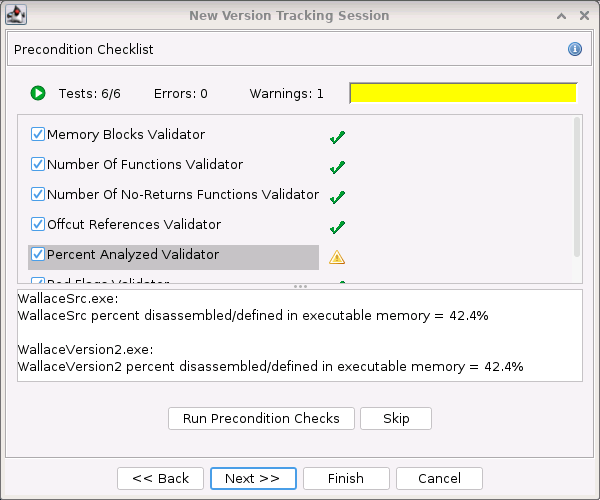Viewport: 600px width, 500px height.
Task: Toggle Number Of Functions Validator checkbox
Action: [x=38, y=164]
